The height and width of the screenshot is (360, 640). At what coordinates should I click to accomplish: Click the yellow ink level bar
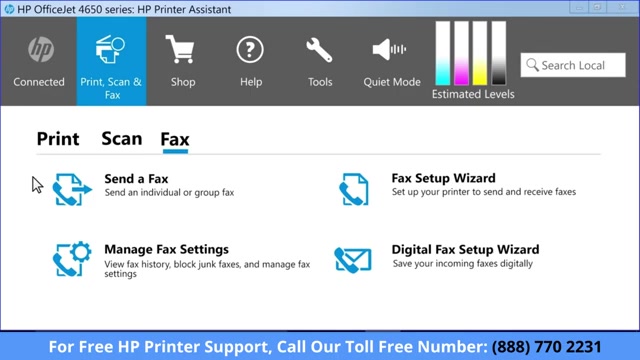480,53
